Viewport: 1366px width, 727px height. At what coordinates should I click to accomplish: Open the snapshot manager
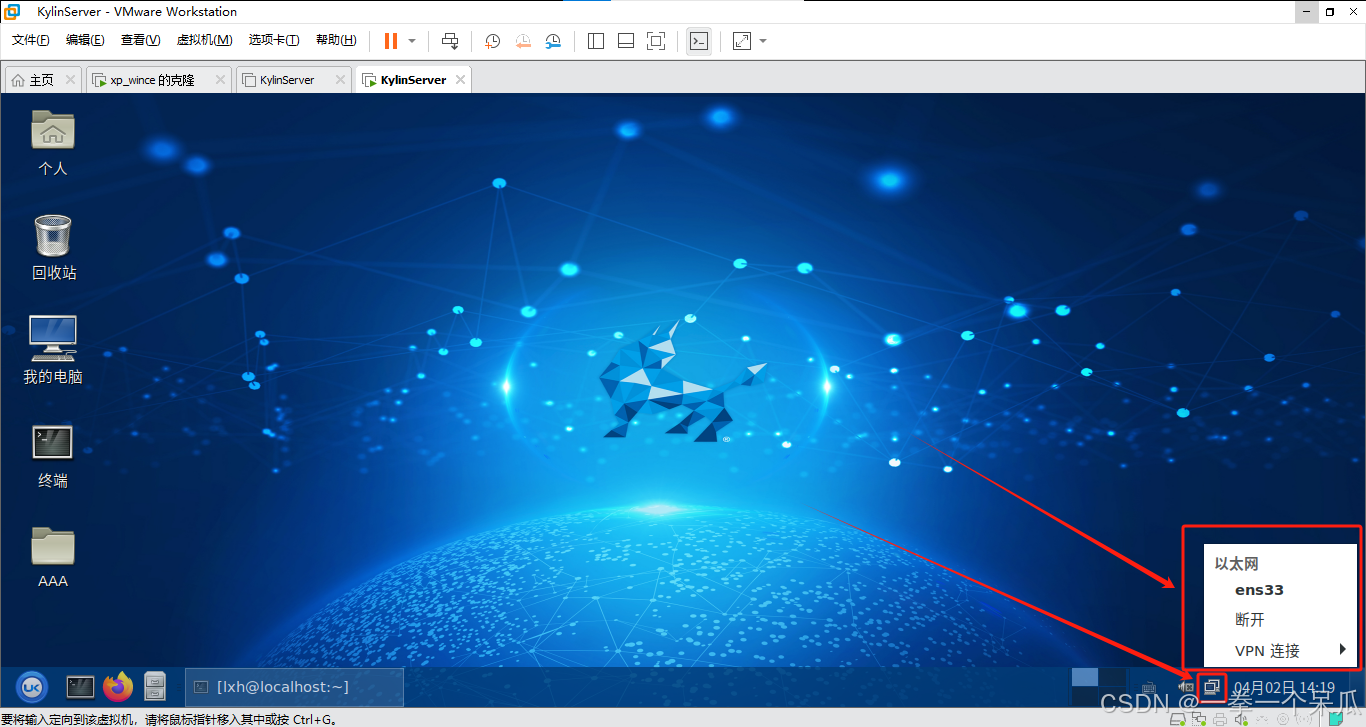pos(553,41)
